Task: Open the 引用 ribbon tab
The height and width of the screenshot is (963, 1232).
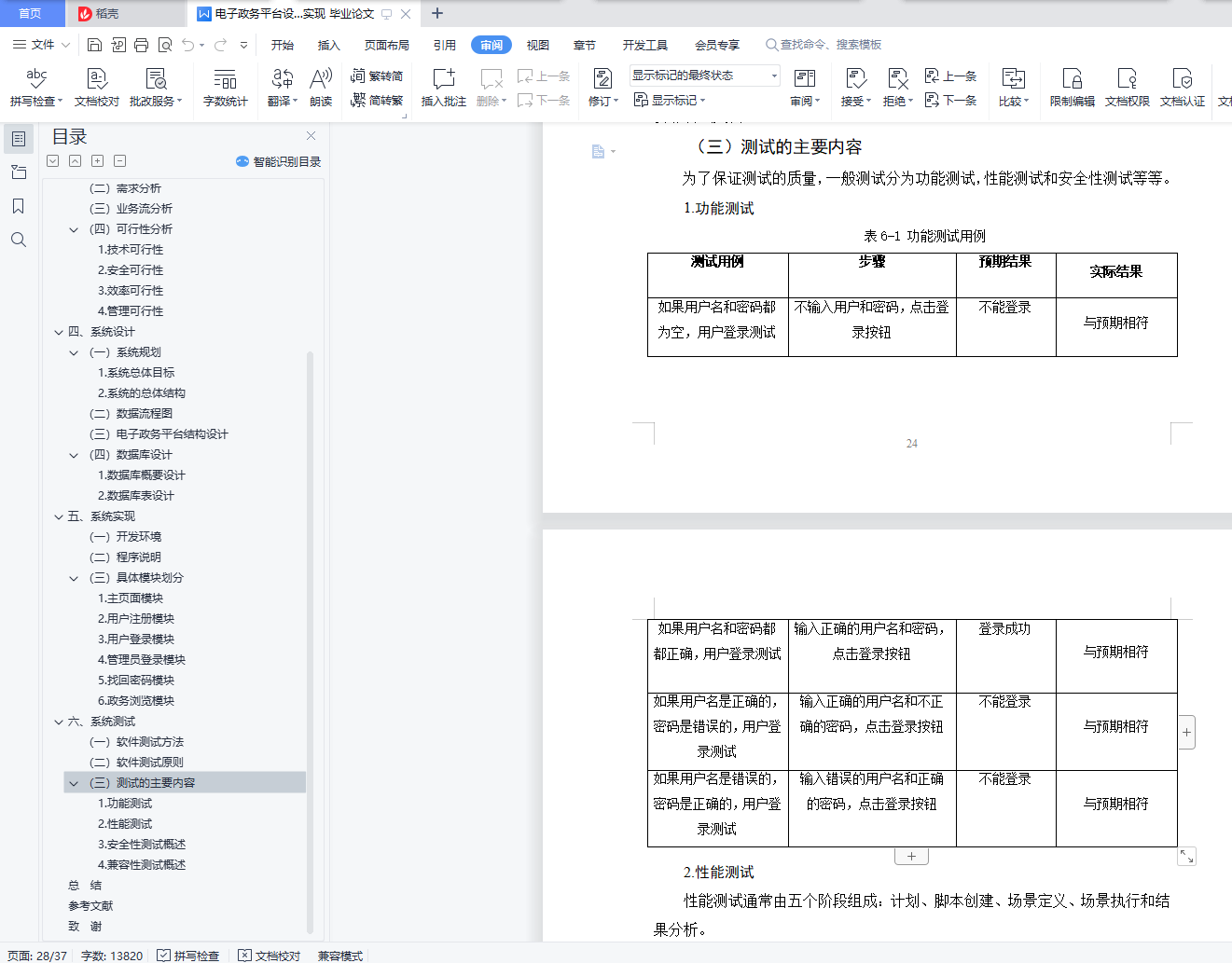Action: 445,45
